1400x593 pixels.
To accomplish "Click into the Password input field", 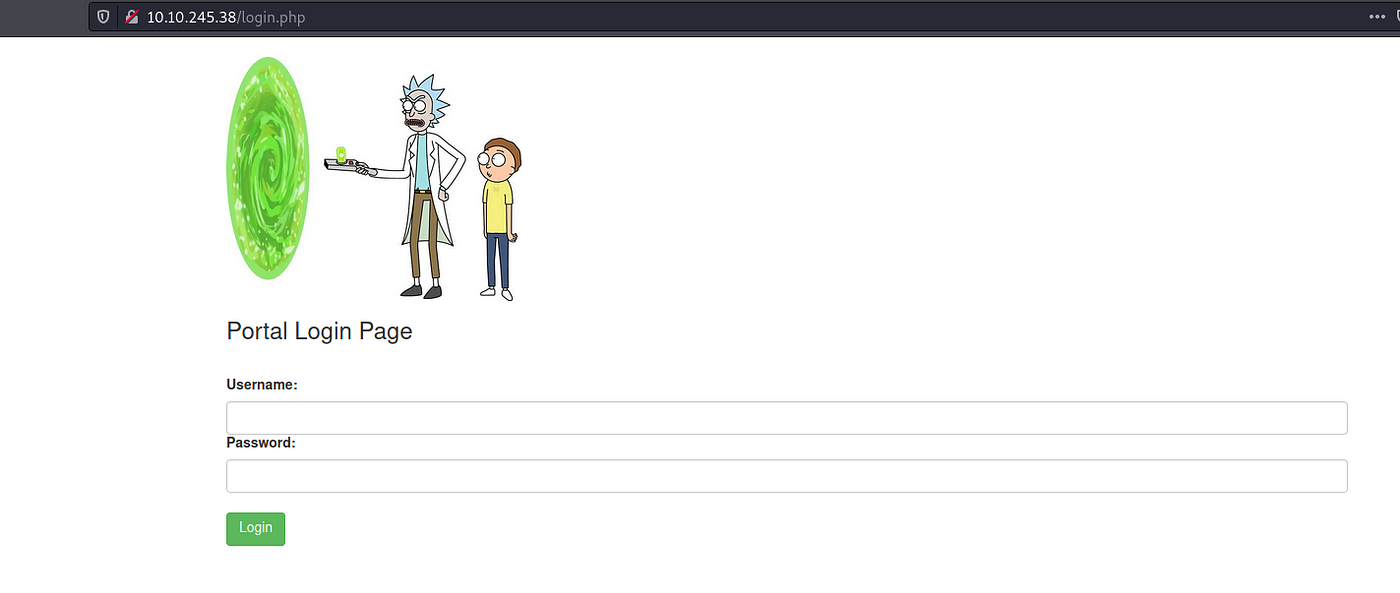I will (x=787, y=476).
